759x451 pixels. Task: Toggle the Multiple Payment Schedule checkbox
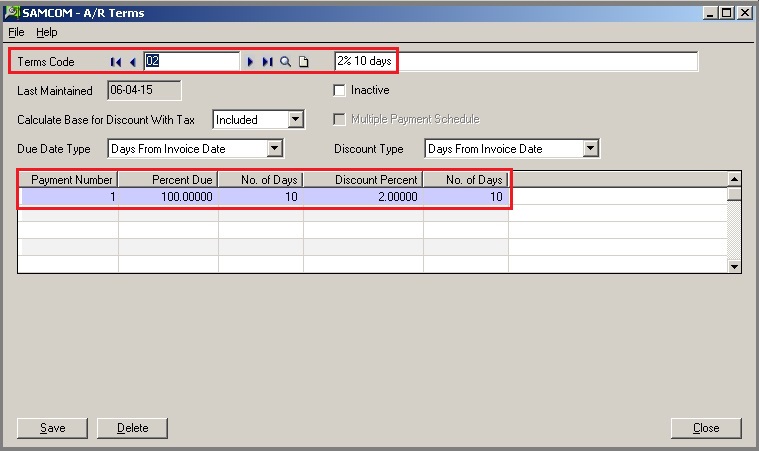[340, 119]
